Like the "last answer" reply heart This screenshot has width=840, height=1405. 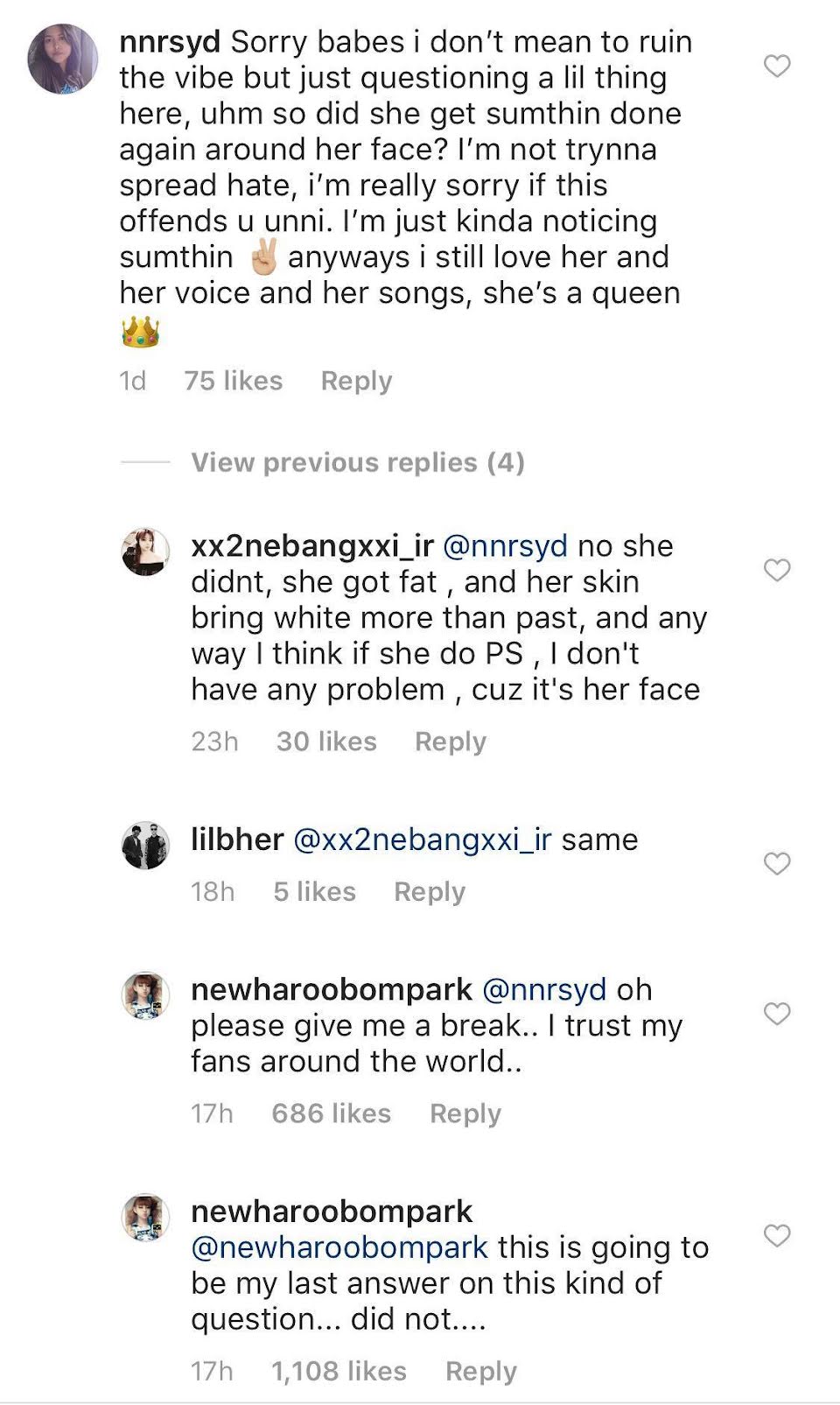coord(777,1235)
